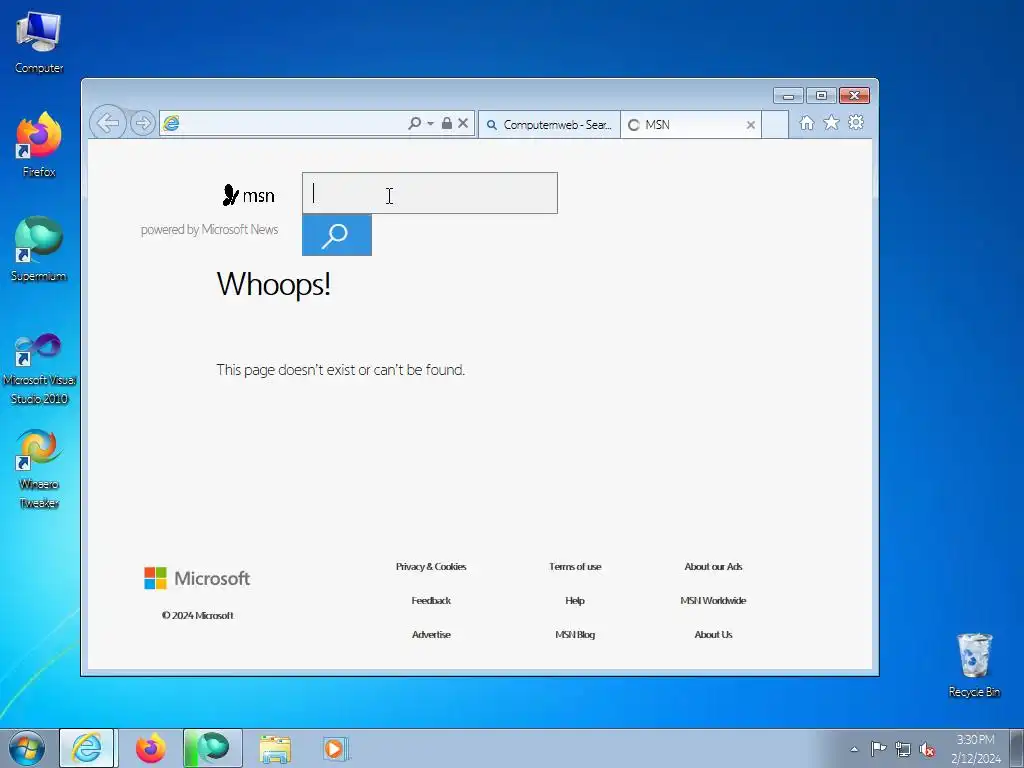Close the MSN tab

[x=750, y=125]
